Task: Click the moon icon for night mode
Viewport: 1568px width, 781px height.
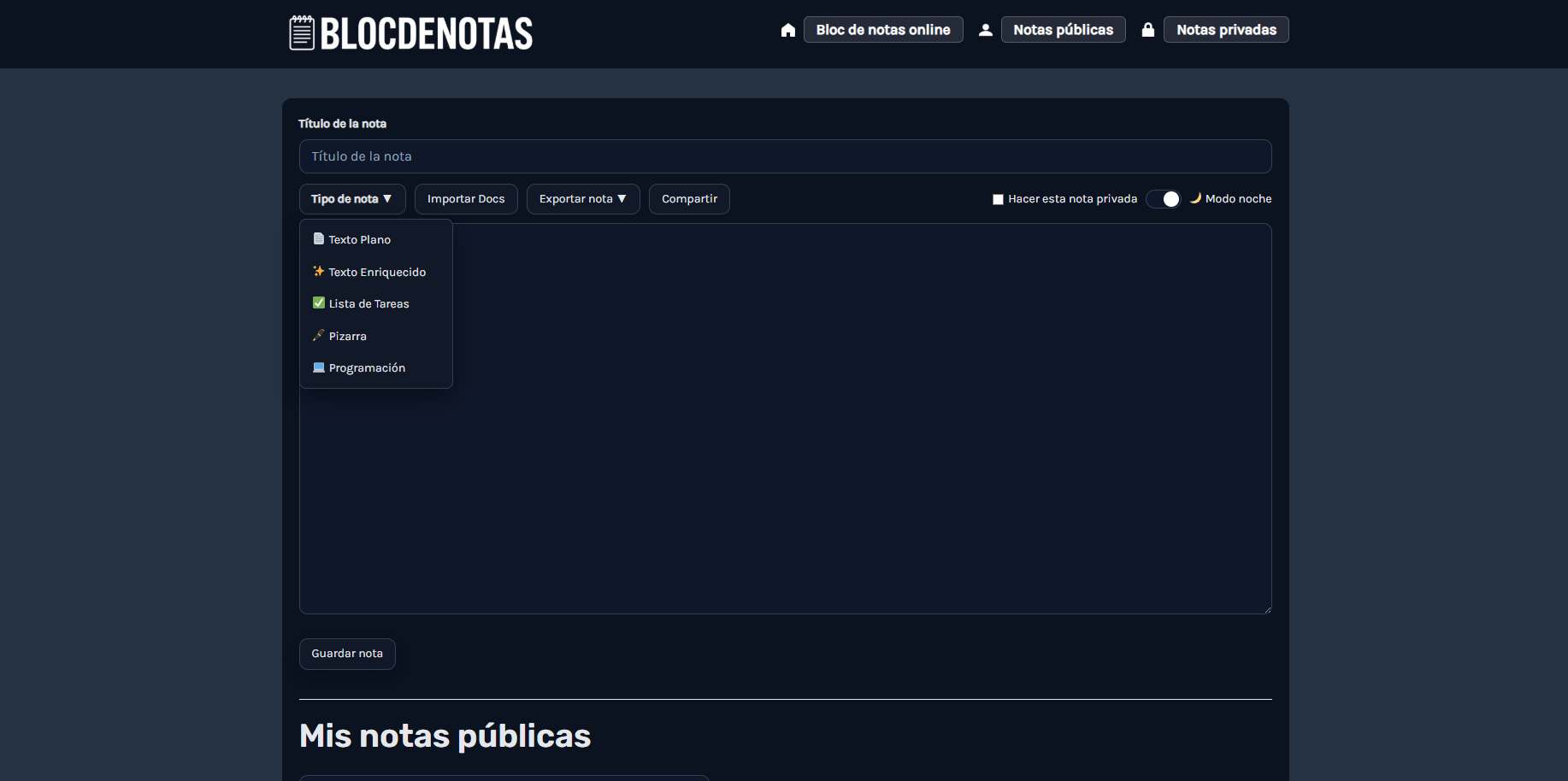Action: [1195, 198]
